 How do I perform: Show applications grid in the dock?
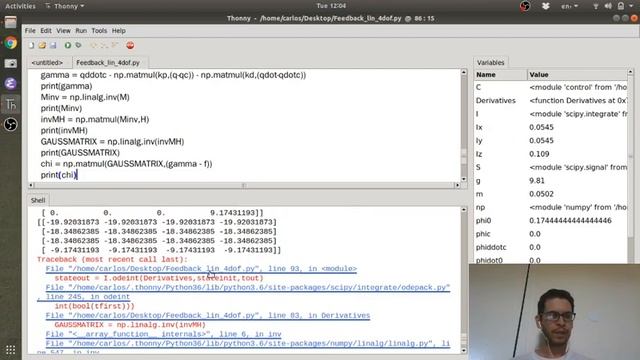tap(11, 350)
